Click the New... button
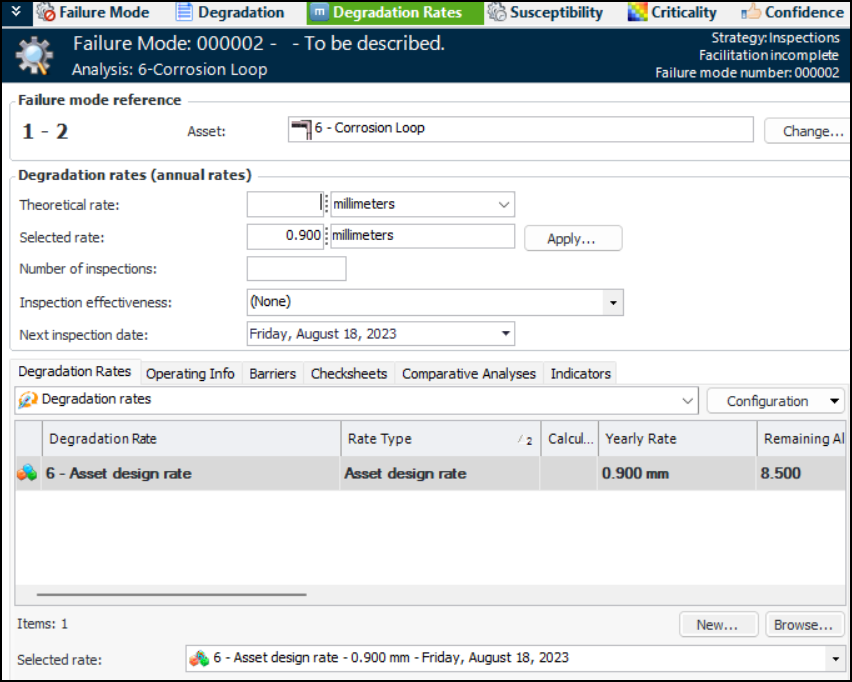The image size is (852, 682). [x=719, y=624]
